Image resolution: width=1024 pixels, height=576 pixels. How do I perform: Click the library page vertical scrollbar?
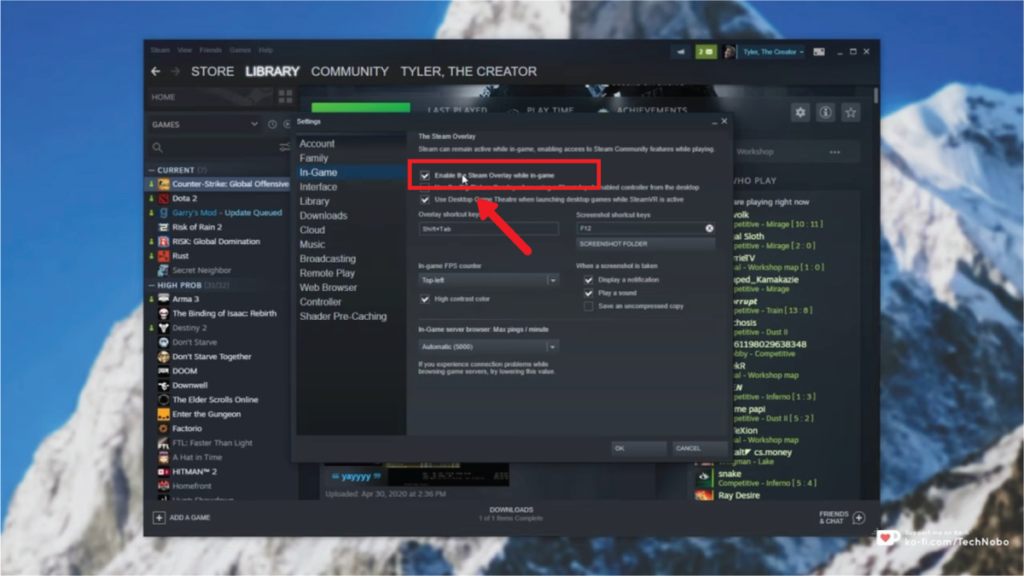(x=875, y=95)
